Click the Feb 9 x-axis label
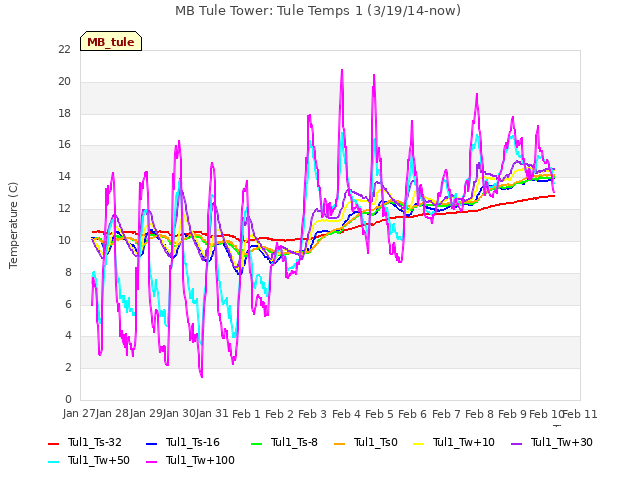640x480 pixels. 513,414
